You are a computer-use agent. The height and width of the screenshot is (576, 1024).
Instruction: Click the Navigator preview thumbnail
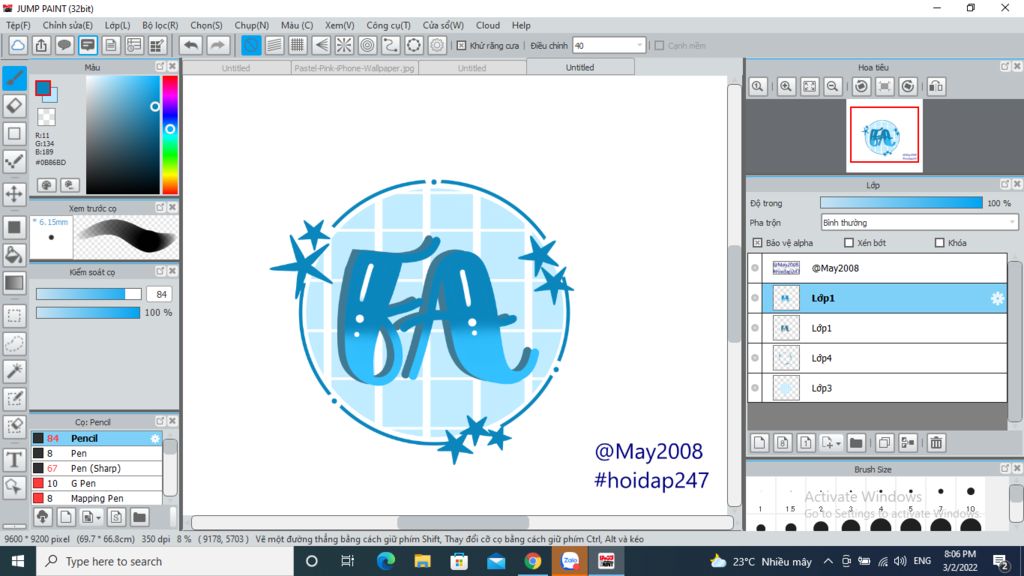click(x=884, y=135)
